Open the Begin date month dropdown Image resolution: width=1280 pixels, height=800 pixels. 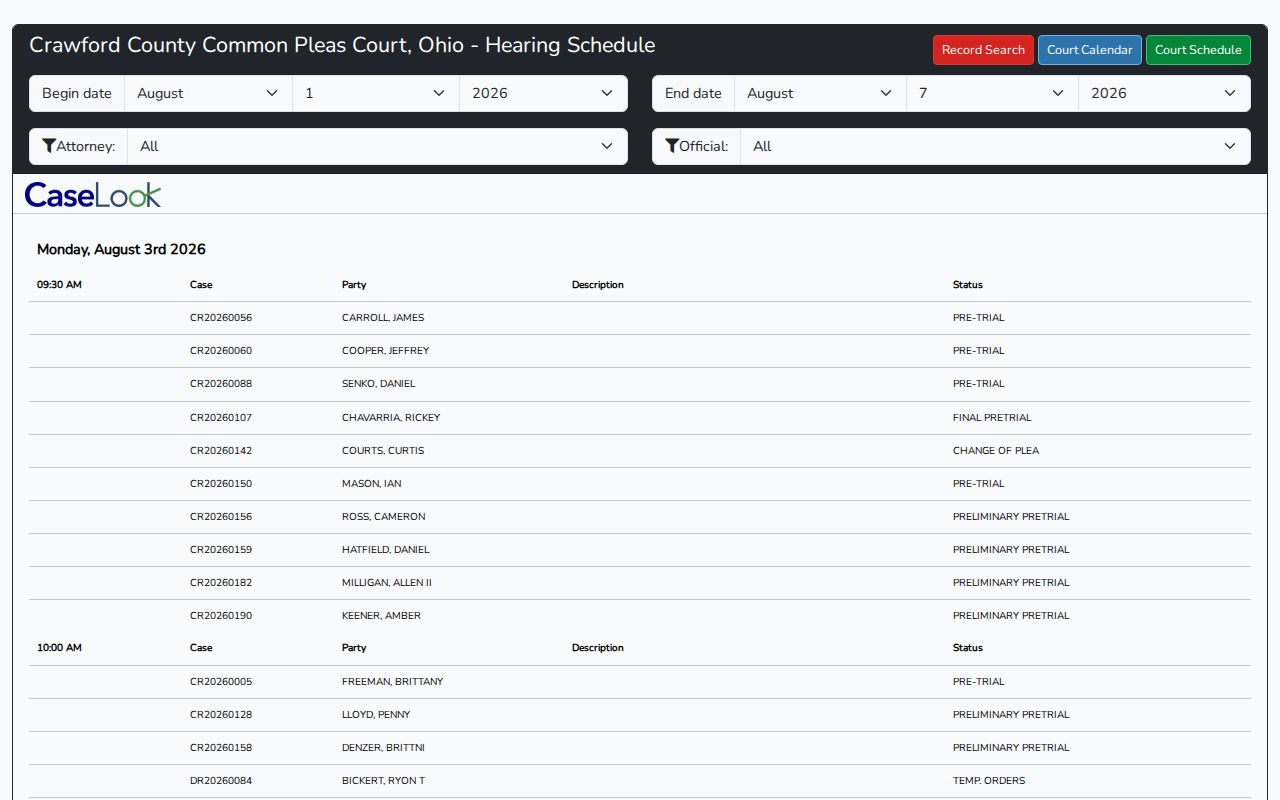coord(208,93)
